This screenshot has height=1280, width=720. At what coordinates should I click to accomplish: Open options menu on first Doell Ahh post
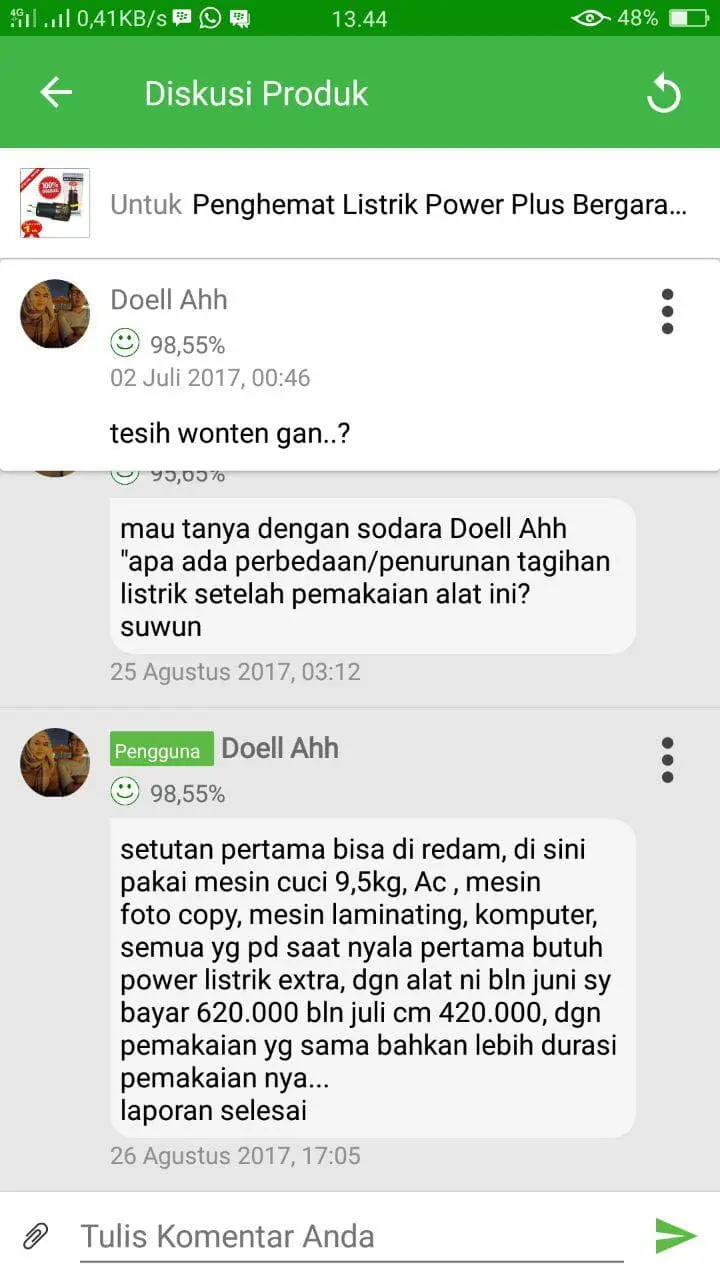[667, 312]
